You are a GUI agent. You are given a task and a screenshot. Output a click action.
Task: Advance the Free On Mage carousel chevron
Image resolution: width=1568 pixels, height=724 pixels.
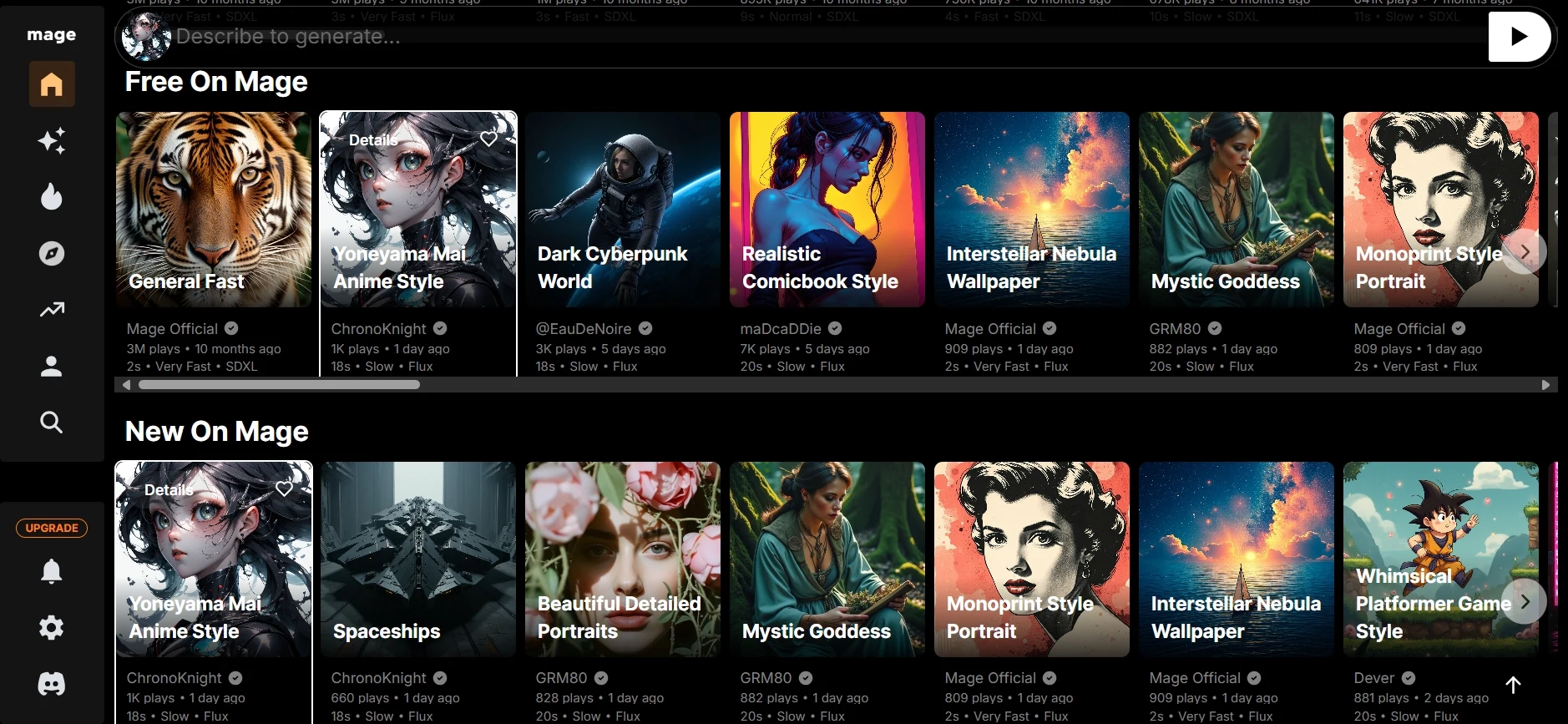[x=1525, y=251]
